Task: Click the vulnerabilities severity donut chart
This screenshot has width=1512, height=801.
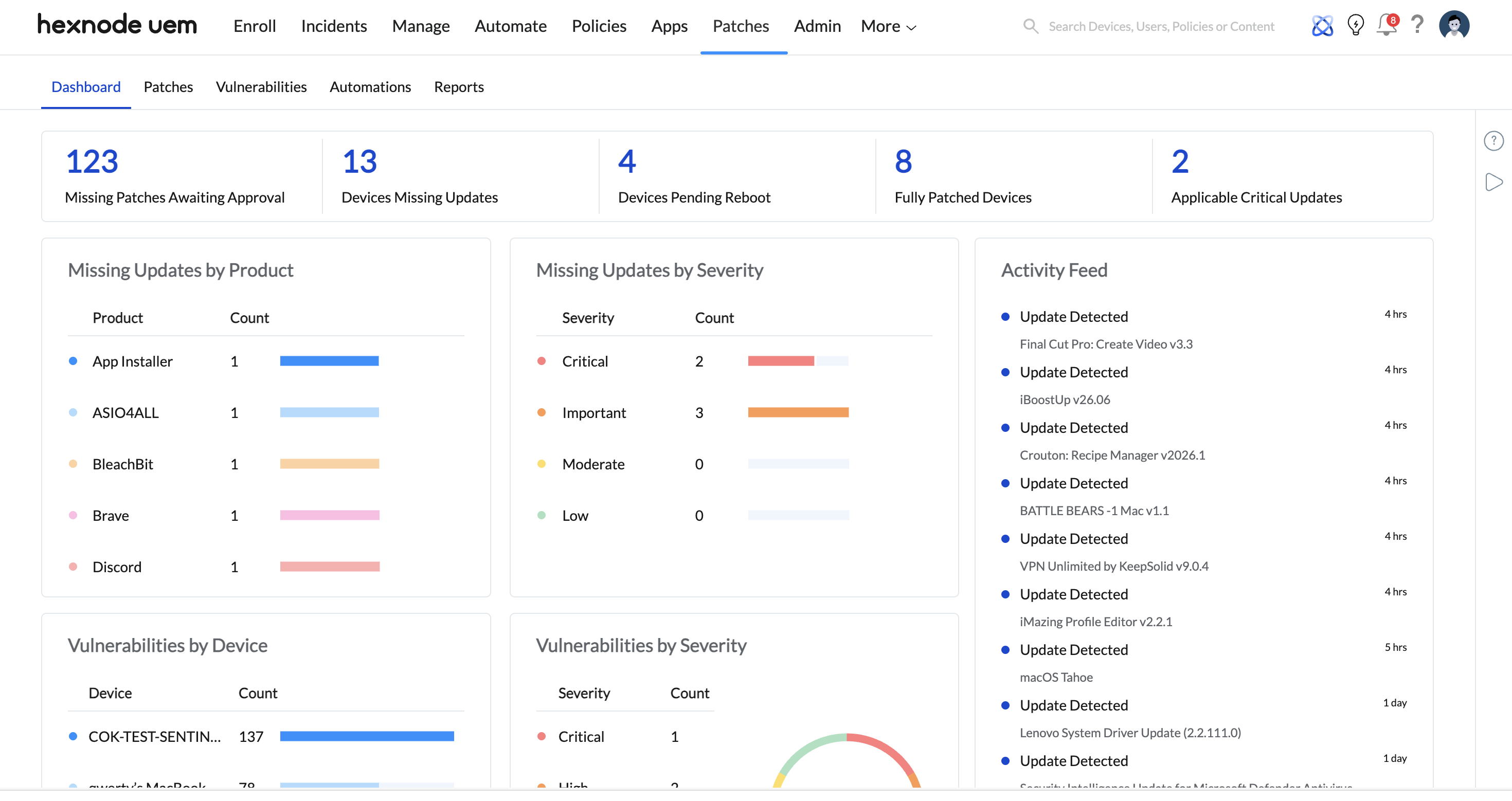Action: pos(847,760)
